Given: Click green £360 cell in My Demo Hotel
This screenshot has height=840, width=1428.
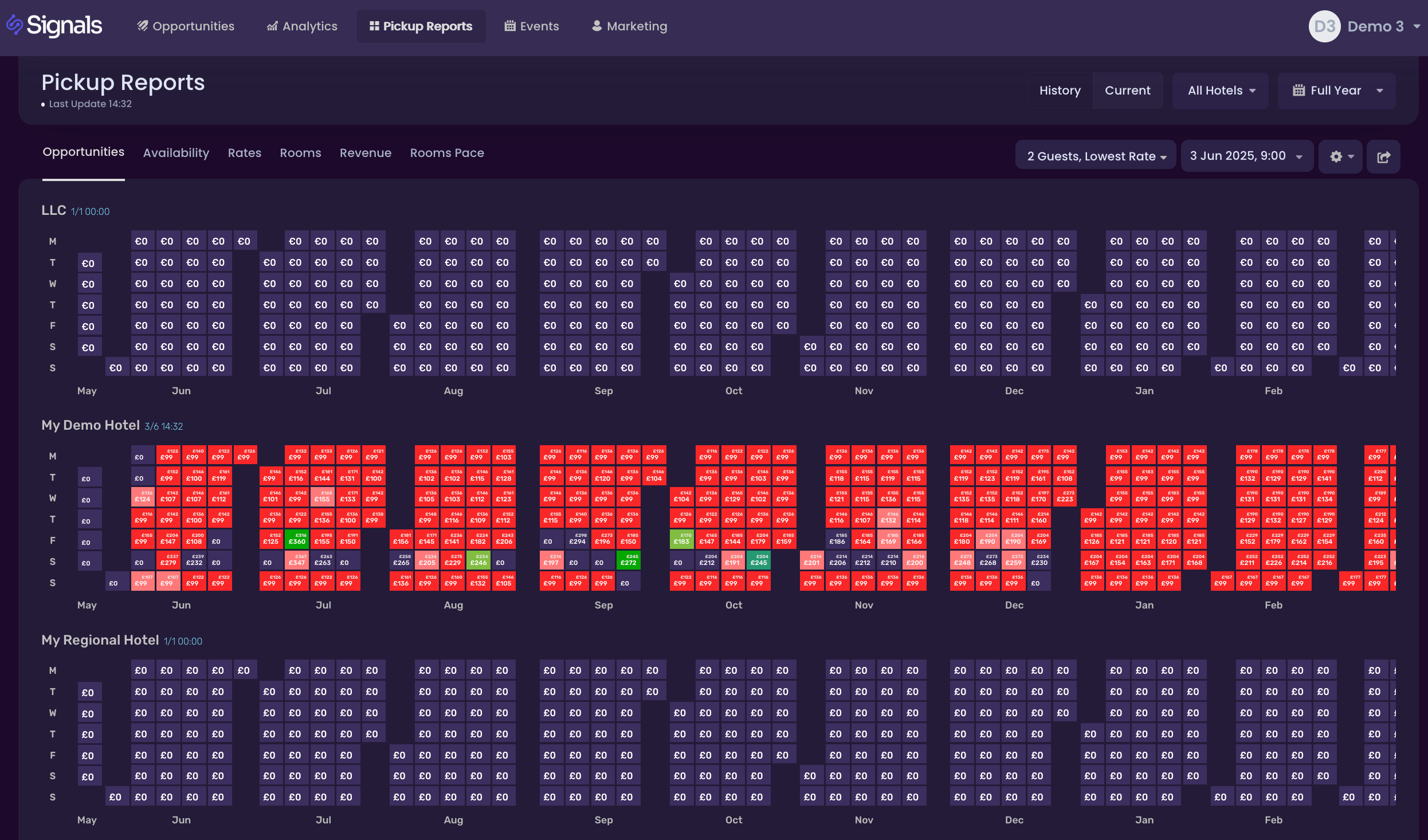Looking at the screenshot, I should tap(297, 539).
